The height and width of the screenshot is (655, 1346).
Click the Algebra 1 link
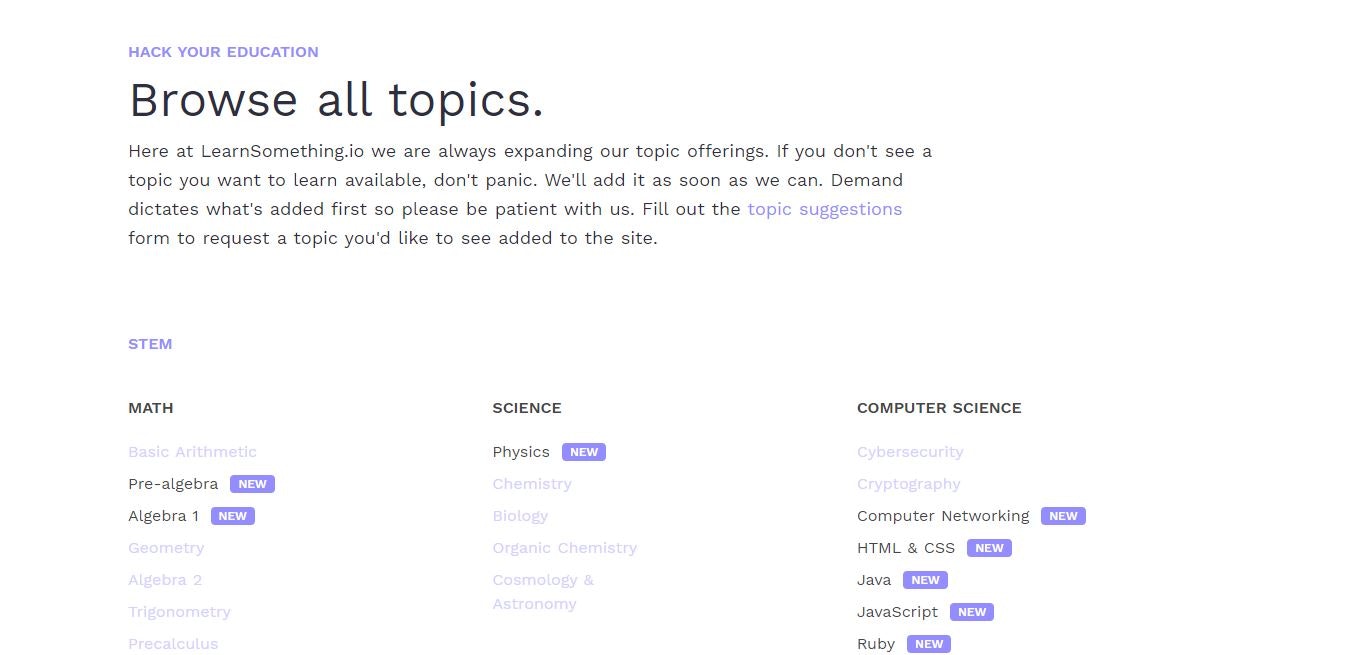coord(163,515)
